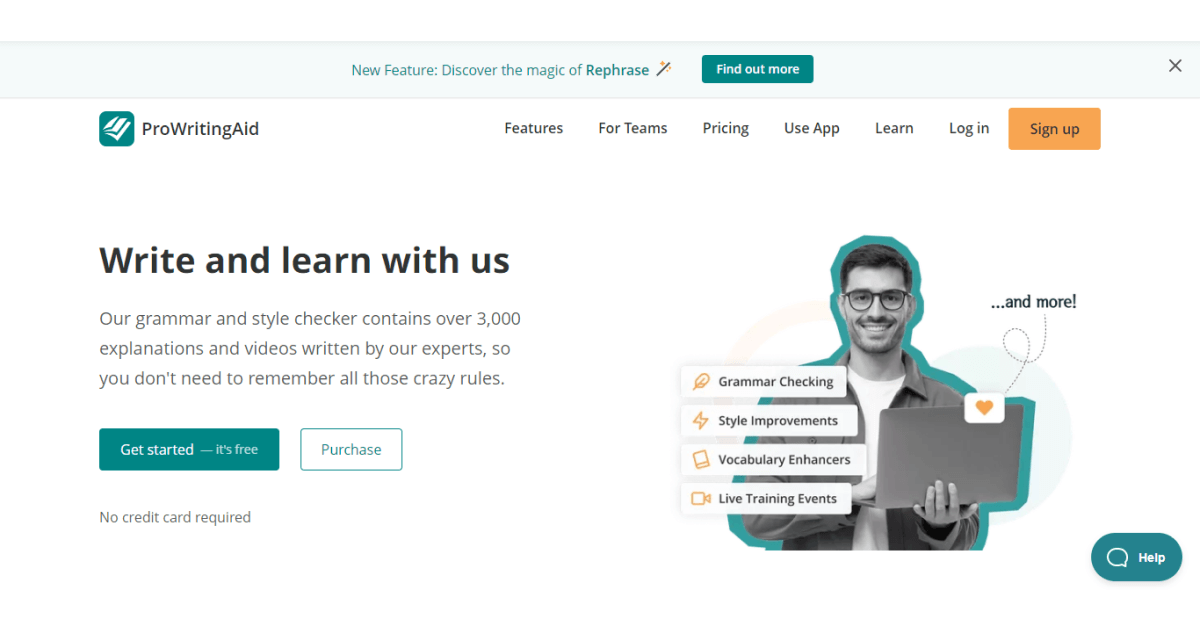Click the Live Training Events label
1200x630 pixels.
click(x=778, y=498)
